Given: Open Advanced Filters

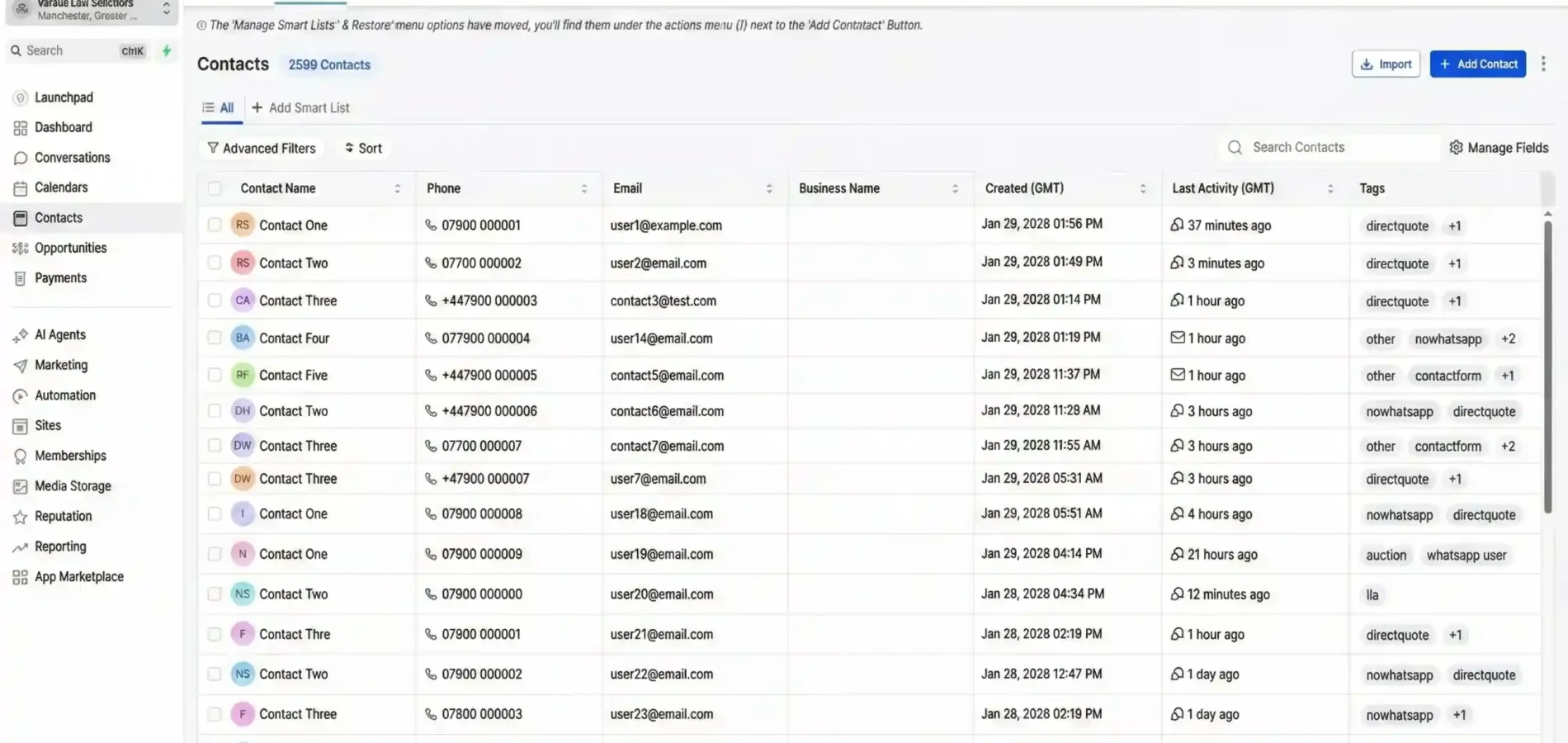Looking at the screenshot, I should 262,148.
